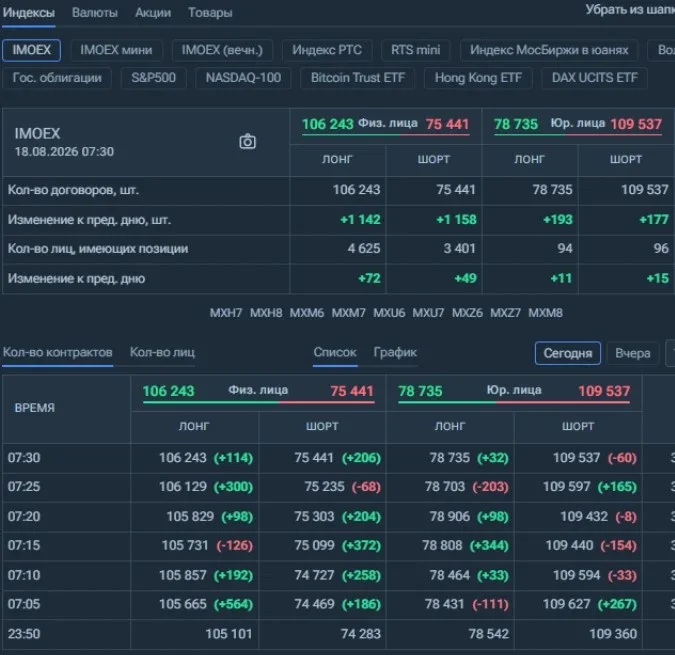Viewport: 675px width, 655px height.
Task: Select the Bitcoin Trust ETF chip
Action: pyautogui.click(x=358, y=78)
